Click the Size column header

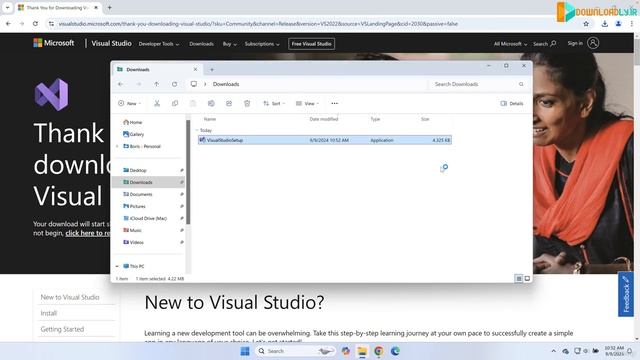coord(425,119)
